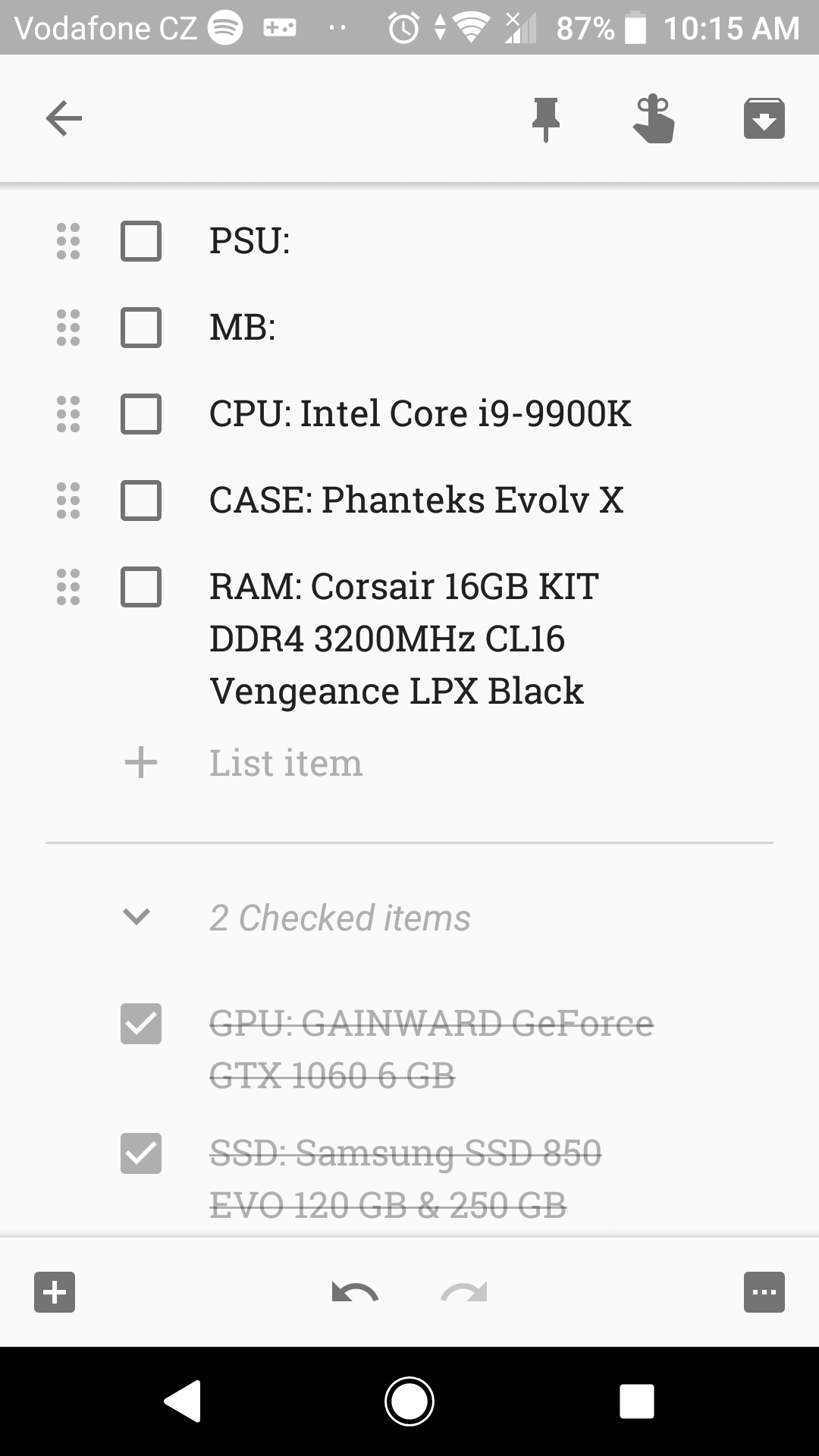Open recent apps with square button
The width and height of the screenshot is (819, 1456).
636,1401
